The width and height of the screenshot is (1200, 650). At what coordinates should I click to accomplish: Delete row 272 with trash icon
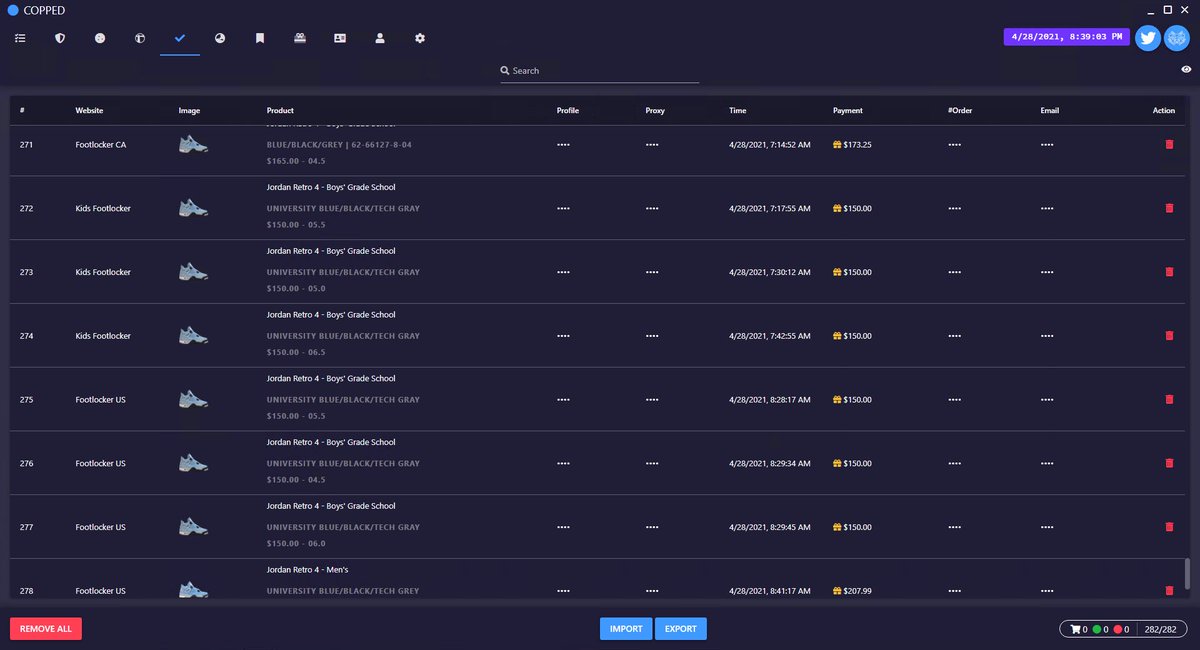pyautogui.click(x=1169, y=208)
